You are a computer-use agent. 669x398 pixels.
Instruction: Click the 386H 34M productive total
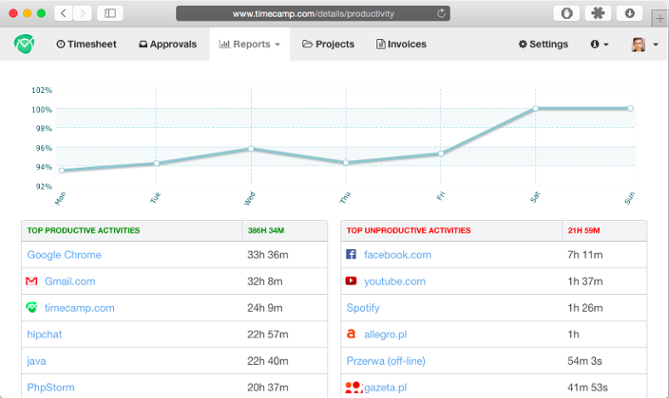(266, 230)
